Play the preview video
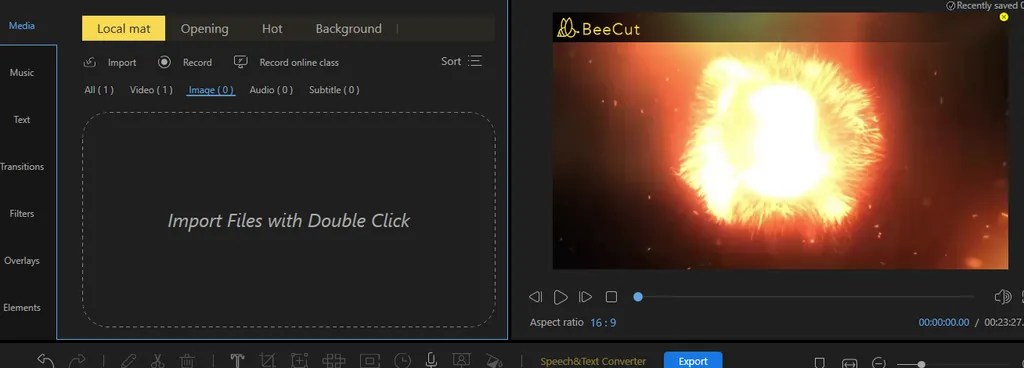The height and width of the screenshot is (368, 1024). [560, 298]
